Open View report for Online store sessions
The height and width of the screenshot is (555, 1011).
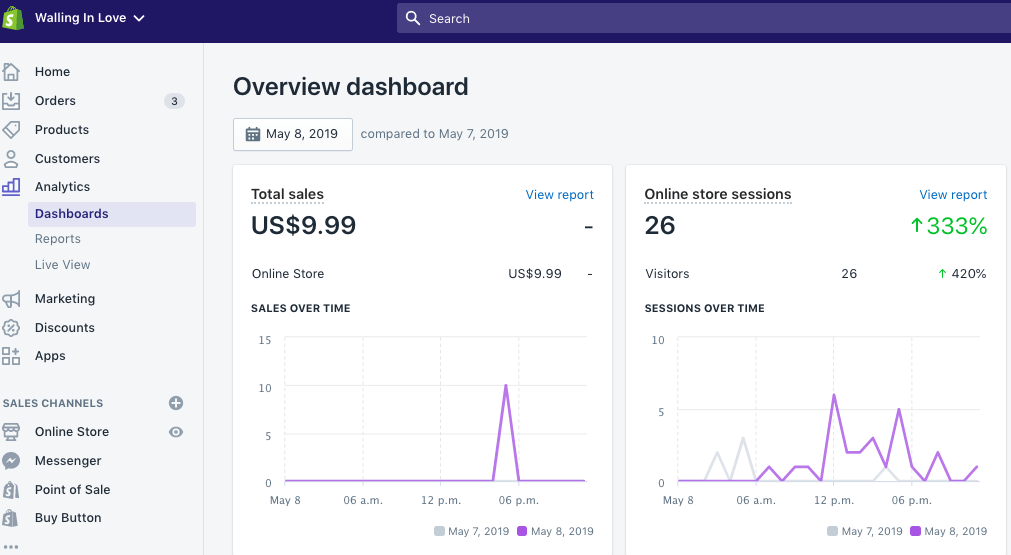click(x=953, y=195)
